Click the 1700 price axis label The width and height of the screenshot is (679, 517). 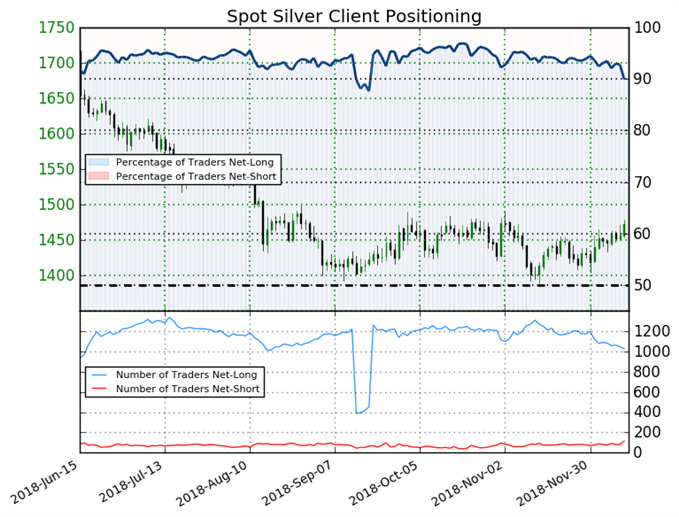tap(57, 63)
